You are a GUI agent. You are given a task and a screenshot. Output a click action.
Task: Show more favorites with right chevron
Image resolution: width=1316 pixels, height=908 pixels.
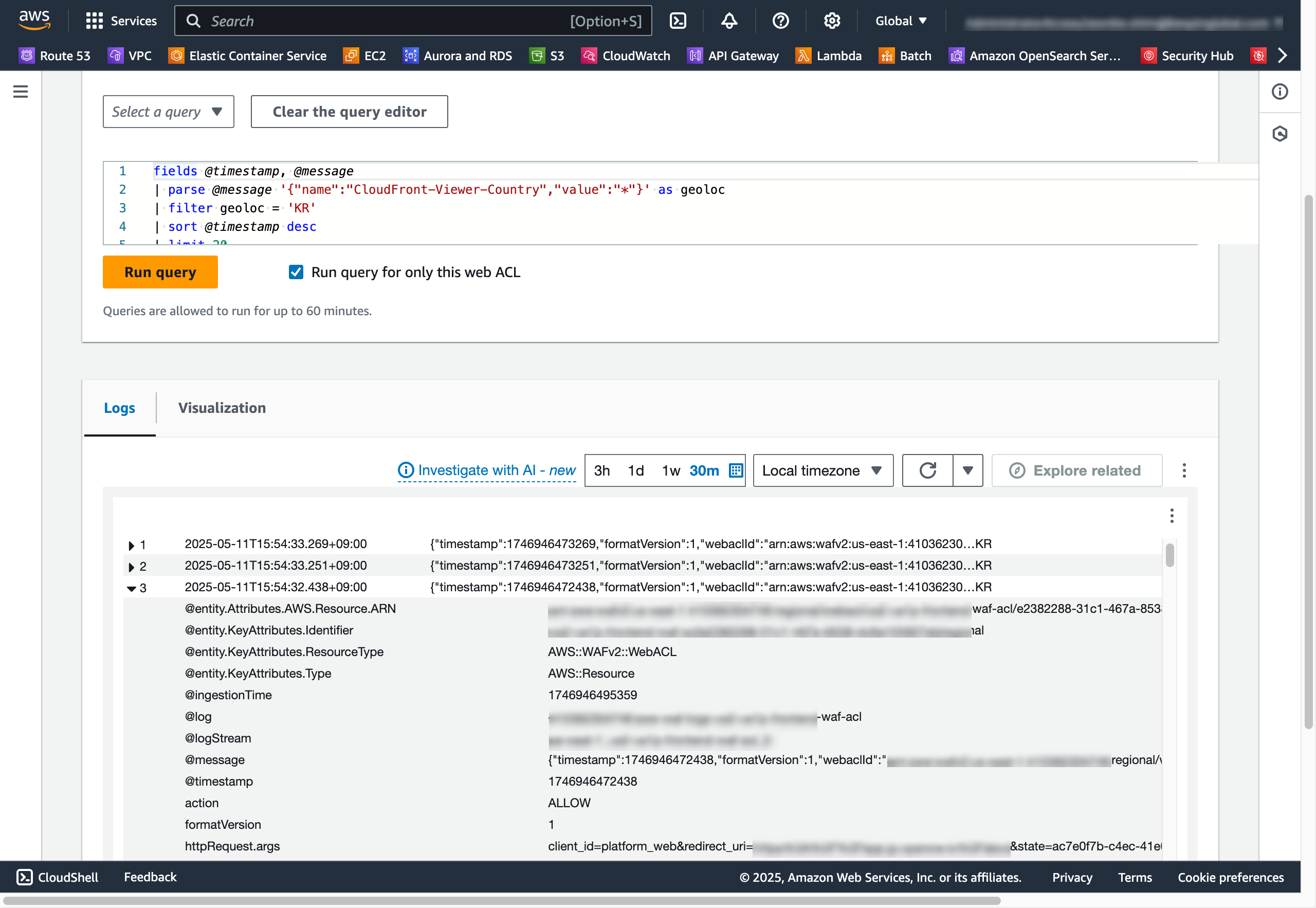pyautogui.click(x=1283, y=56)
